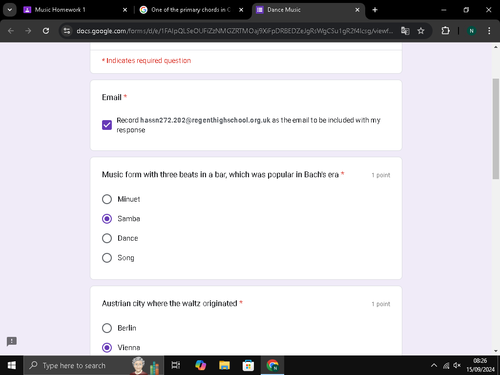Image resolution: width=500 pixels, height=375 pixels.
Task: Click the scrollbar down arrow
Action: pyautogui.click(x=496, y=351)
